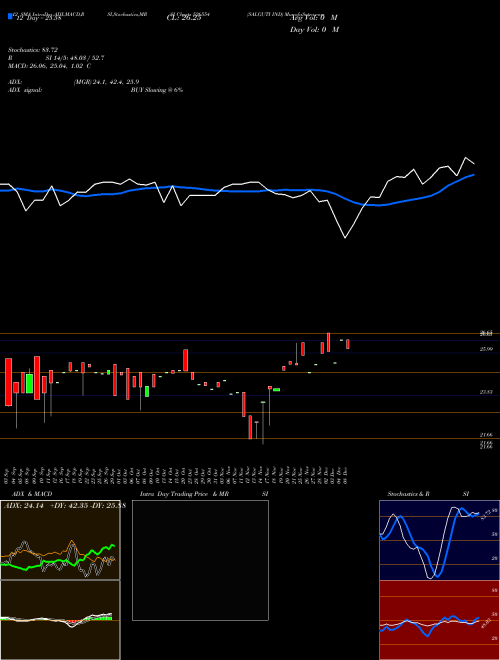Open the MACD histogram panel below ADX
The height and width of the screenshot is (660, 500).
[x=60, y=620]
